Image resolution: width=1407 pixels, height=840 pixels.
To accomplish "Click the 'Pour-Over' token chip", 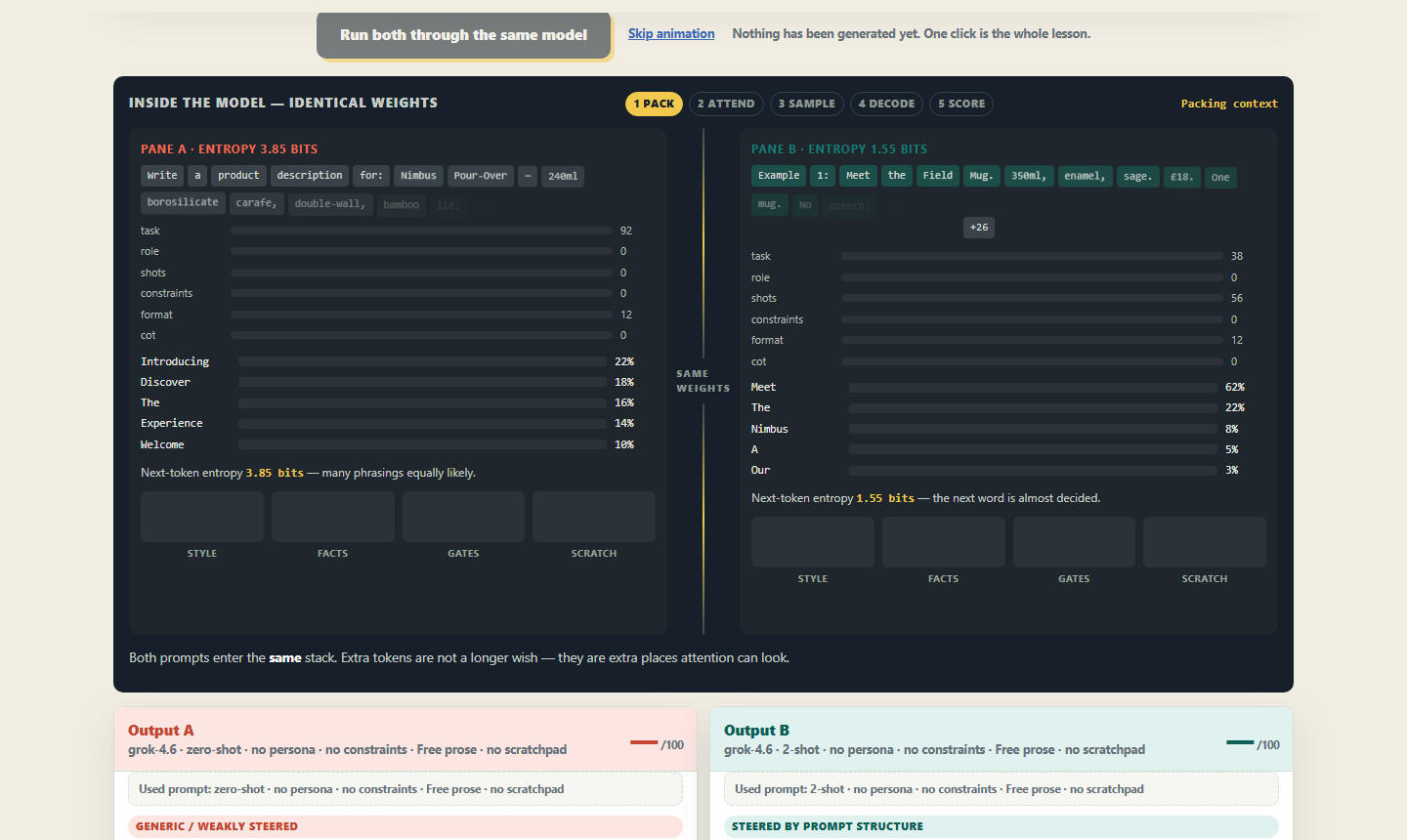I will [481, 176].
